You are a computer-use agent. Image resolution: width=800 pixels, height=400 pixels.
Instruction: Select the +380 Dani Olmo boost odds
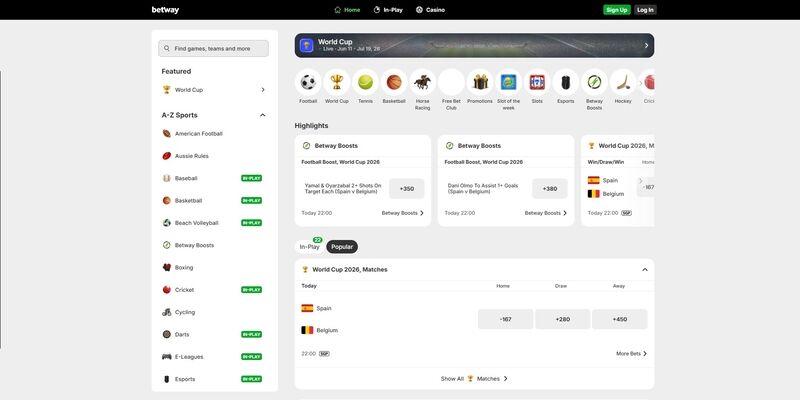pos(550,189)
